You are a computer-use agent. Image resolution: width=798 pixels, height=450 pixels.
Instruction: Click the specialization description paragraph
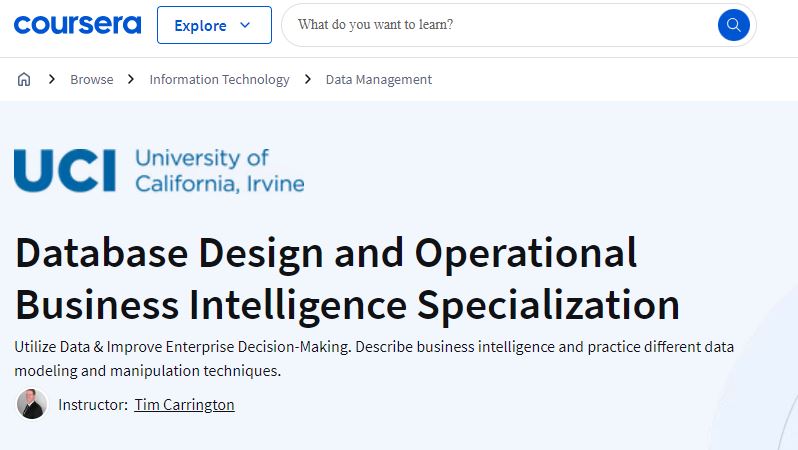(x=374, y=358)
